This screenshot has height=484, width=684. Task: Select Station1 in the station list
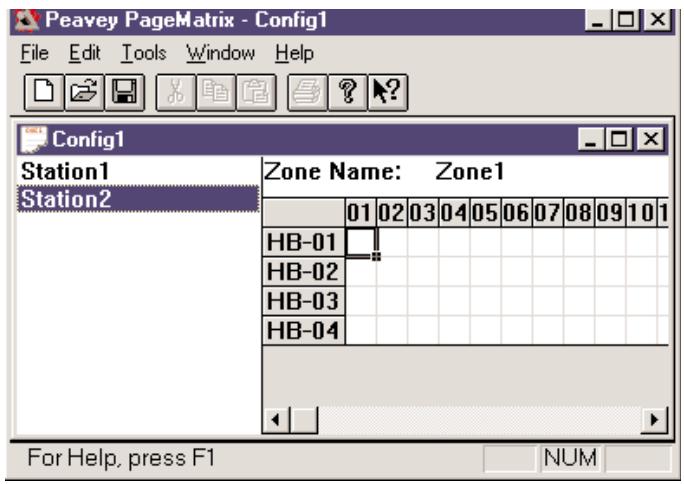(x=139, y=171)
